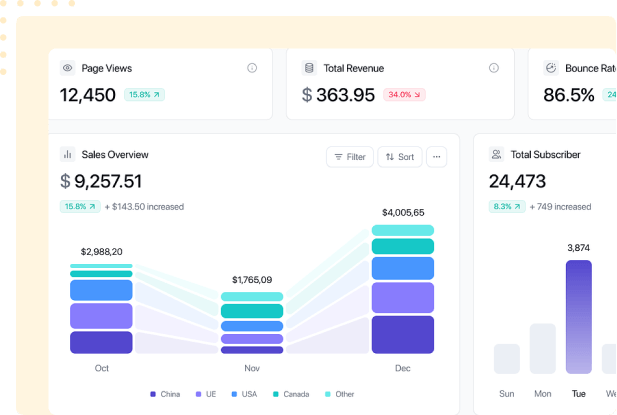Toggle the UE legend series

pyautogui.click(x=205, y=394)
